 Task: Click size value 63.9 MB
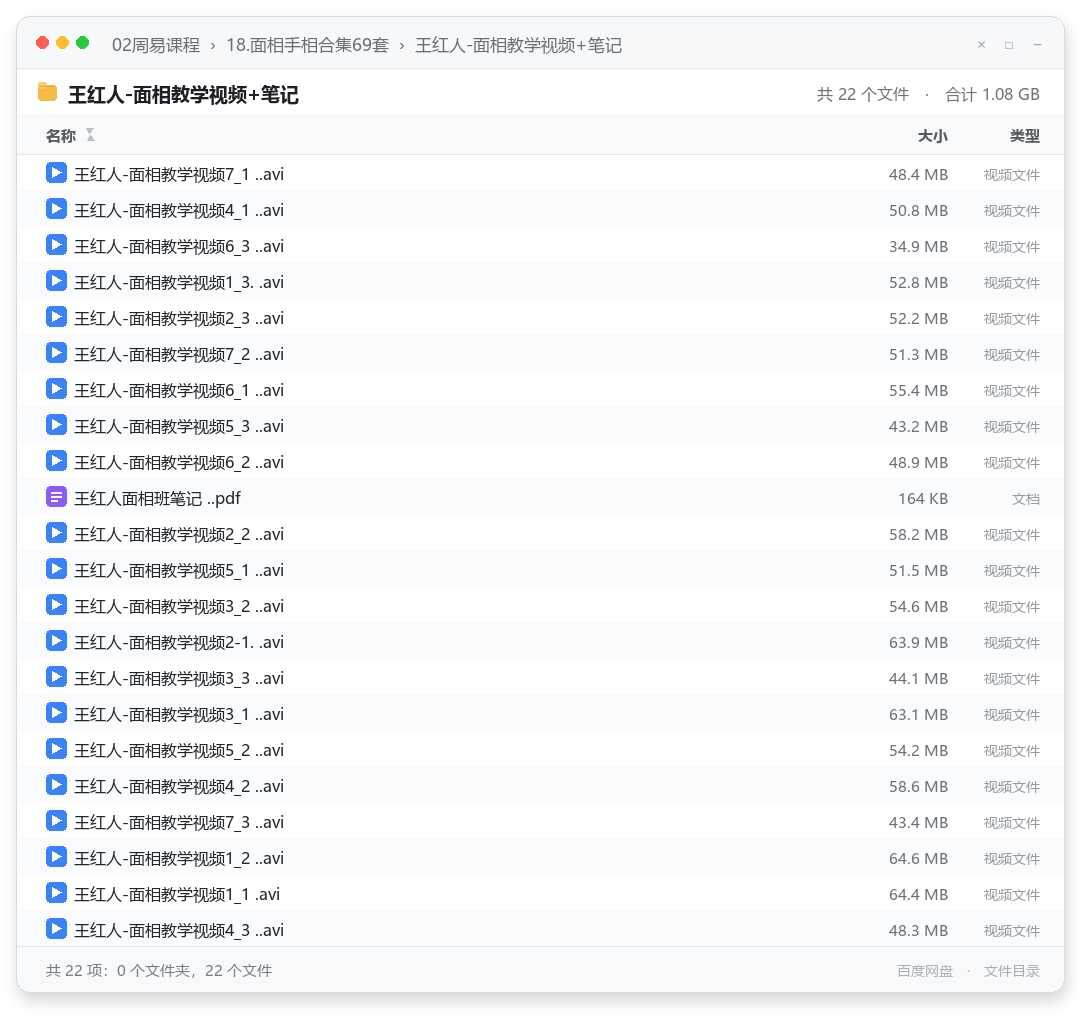click(918, 643)
